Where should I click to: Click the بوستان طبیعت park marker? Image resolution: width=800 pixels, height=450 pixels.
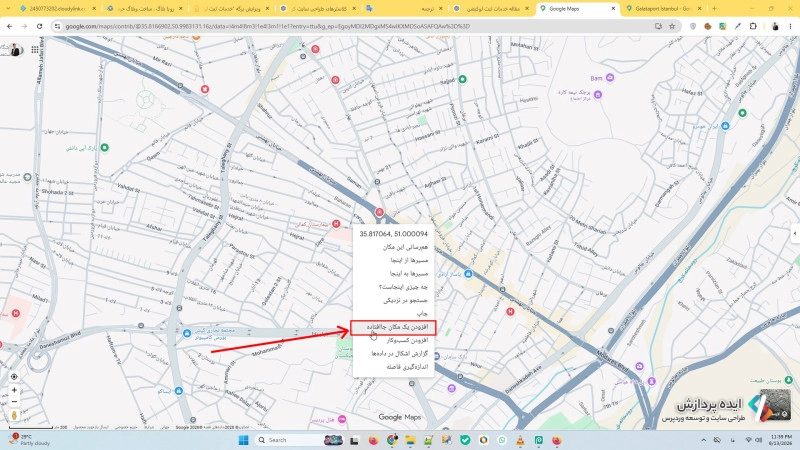[788, 380]
